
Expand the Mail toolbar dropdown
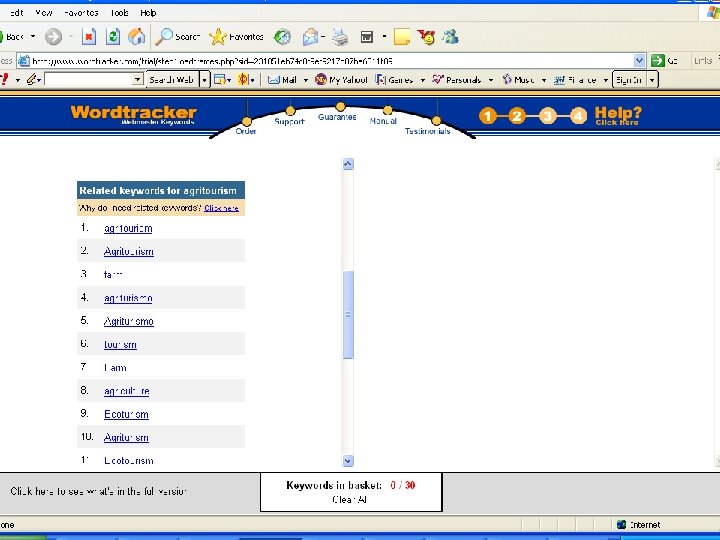pyautogui.click(x=305, y=80)
